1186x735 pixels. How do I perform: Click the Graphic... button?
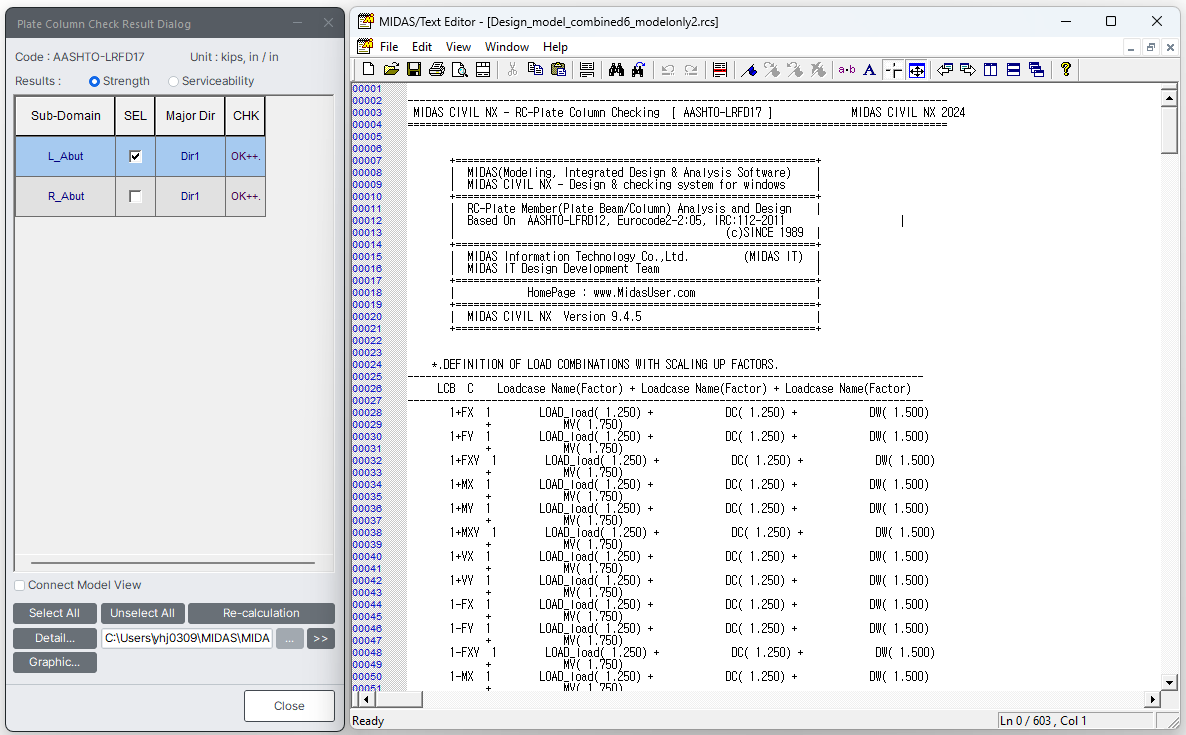pos(54,662)
